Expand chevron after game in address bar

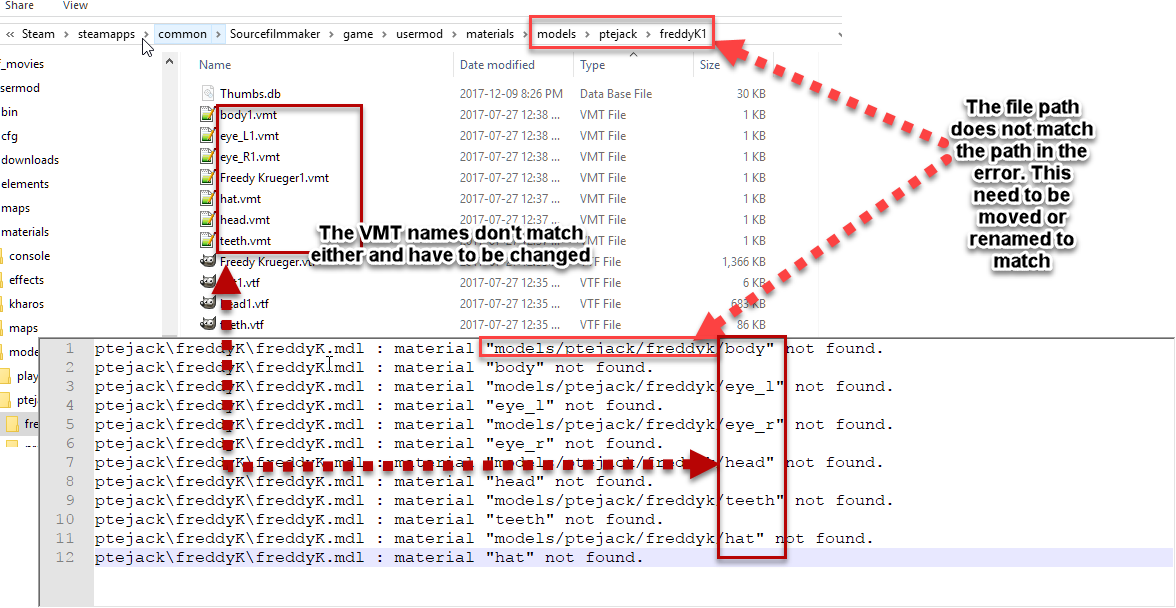click(385, 34)
